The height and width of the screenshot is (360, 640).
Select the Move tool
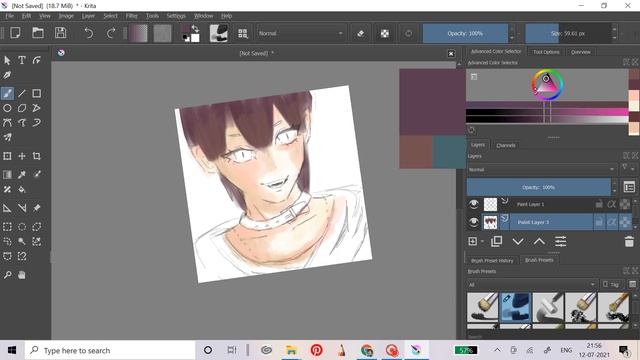(x=22, y=156)
